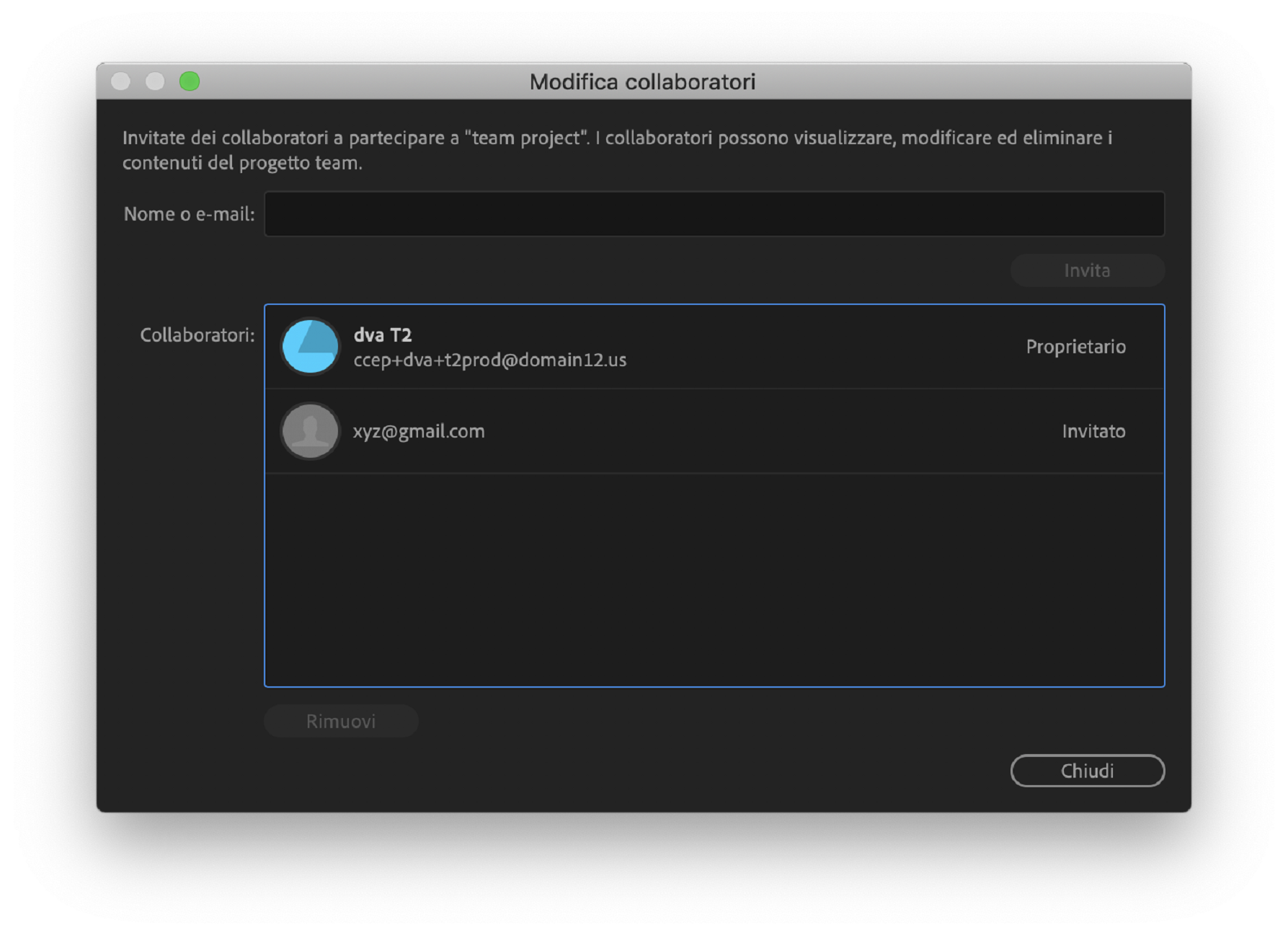Click the ccep+dva+t2prod@domain12.us email text

(489, 360)
